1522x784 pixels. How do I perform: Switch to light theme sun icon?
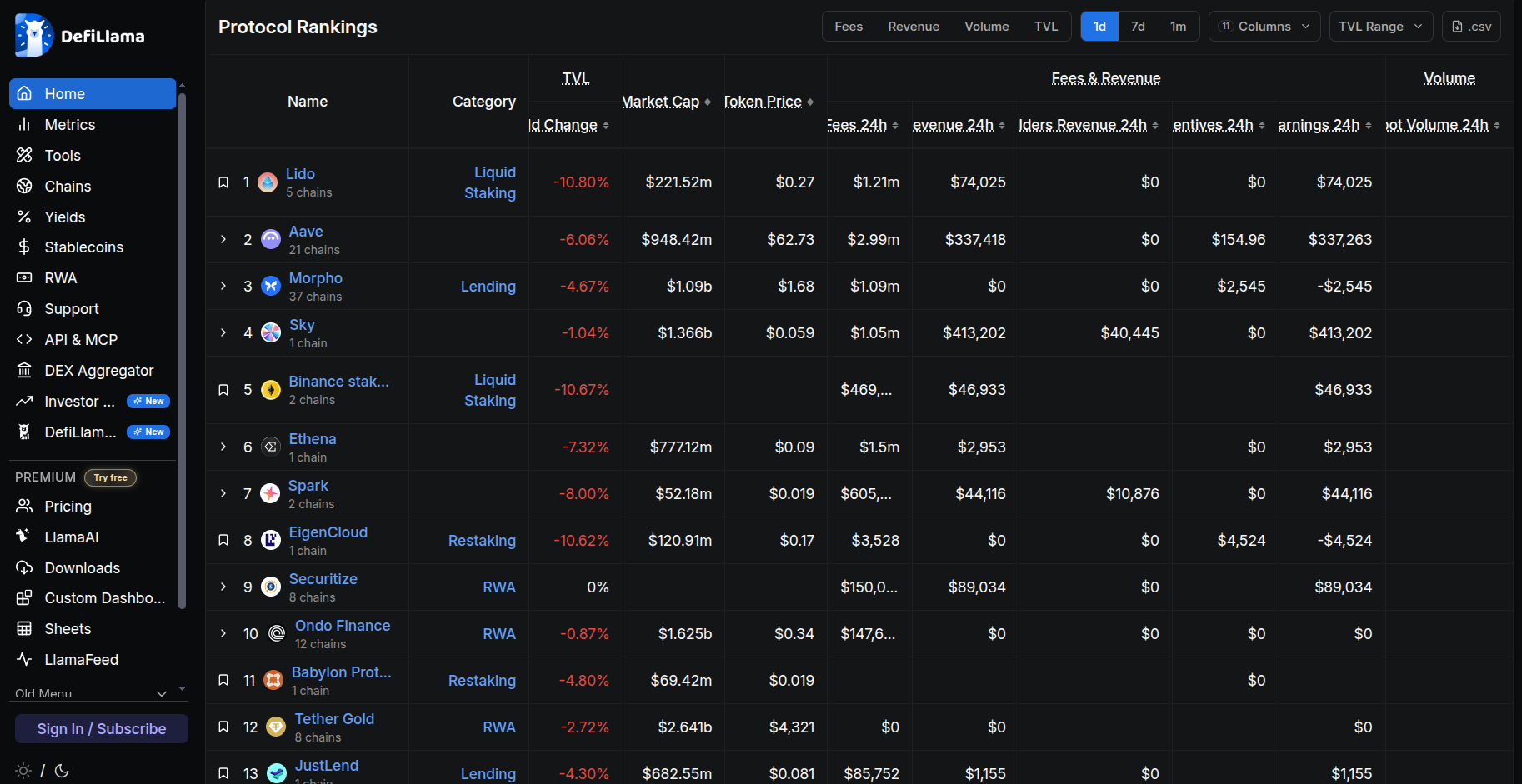[23, 771]
